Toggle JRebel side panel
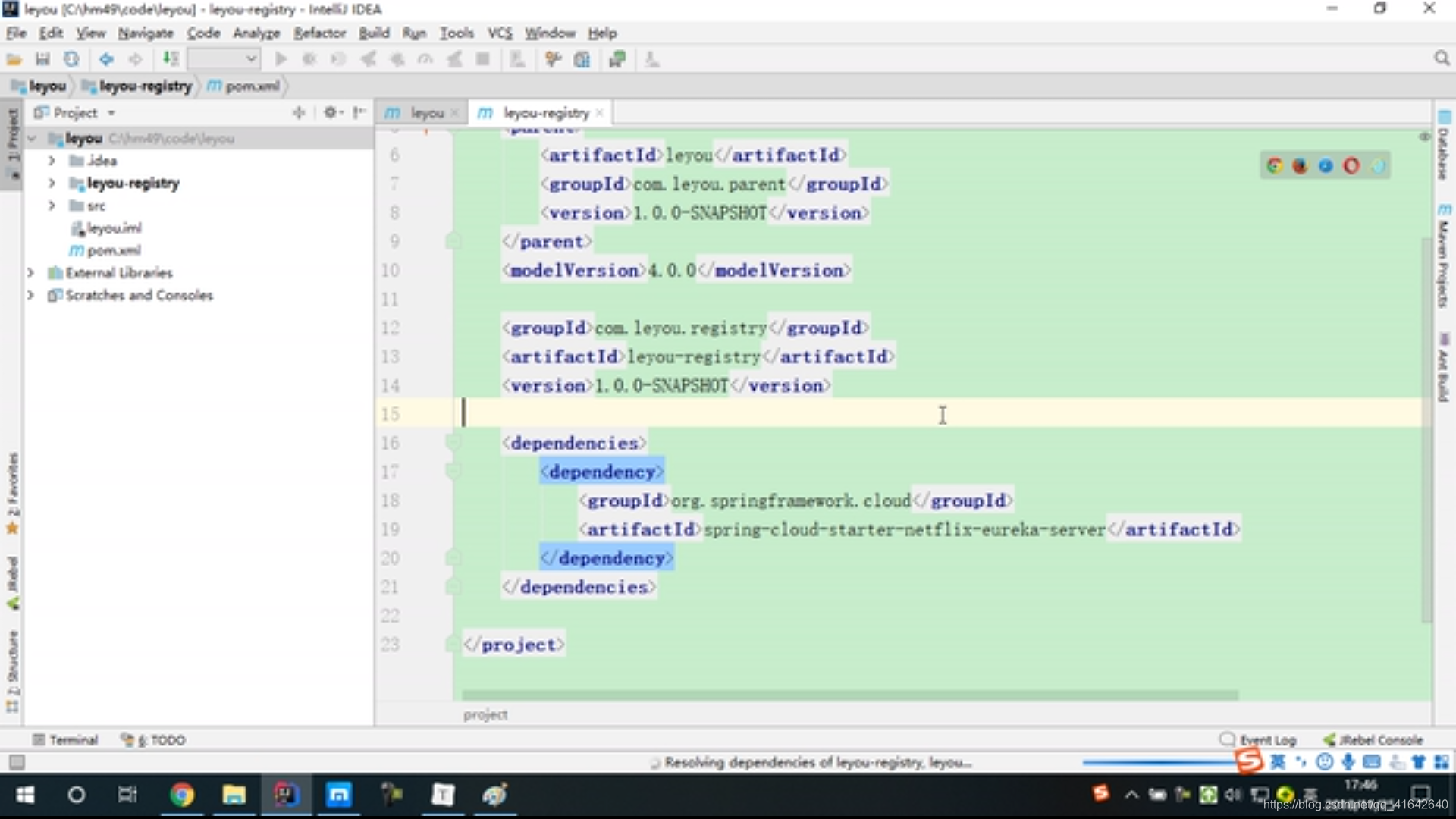Viewport: 1456px width, 819px height. point(12,583)
